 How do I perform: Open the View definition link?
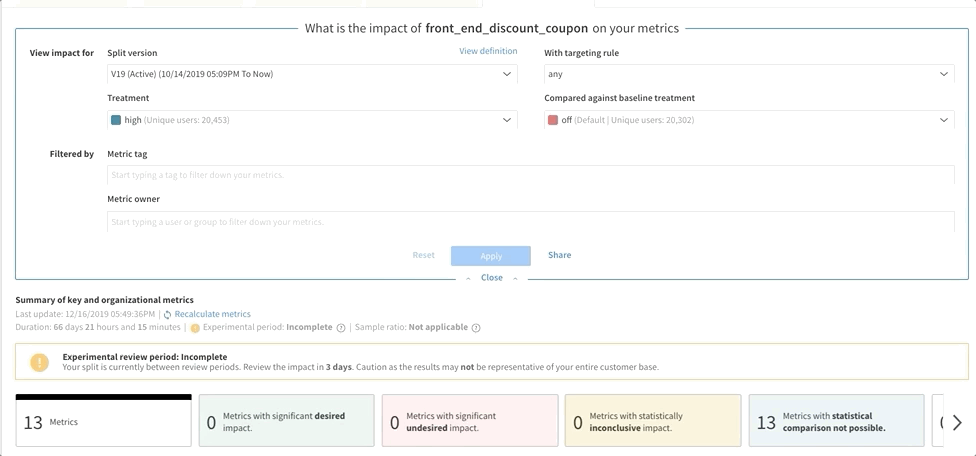pyautogui.click(x=488, y=51)
